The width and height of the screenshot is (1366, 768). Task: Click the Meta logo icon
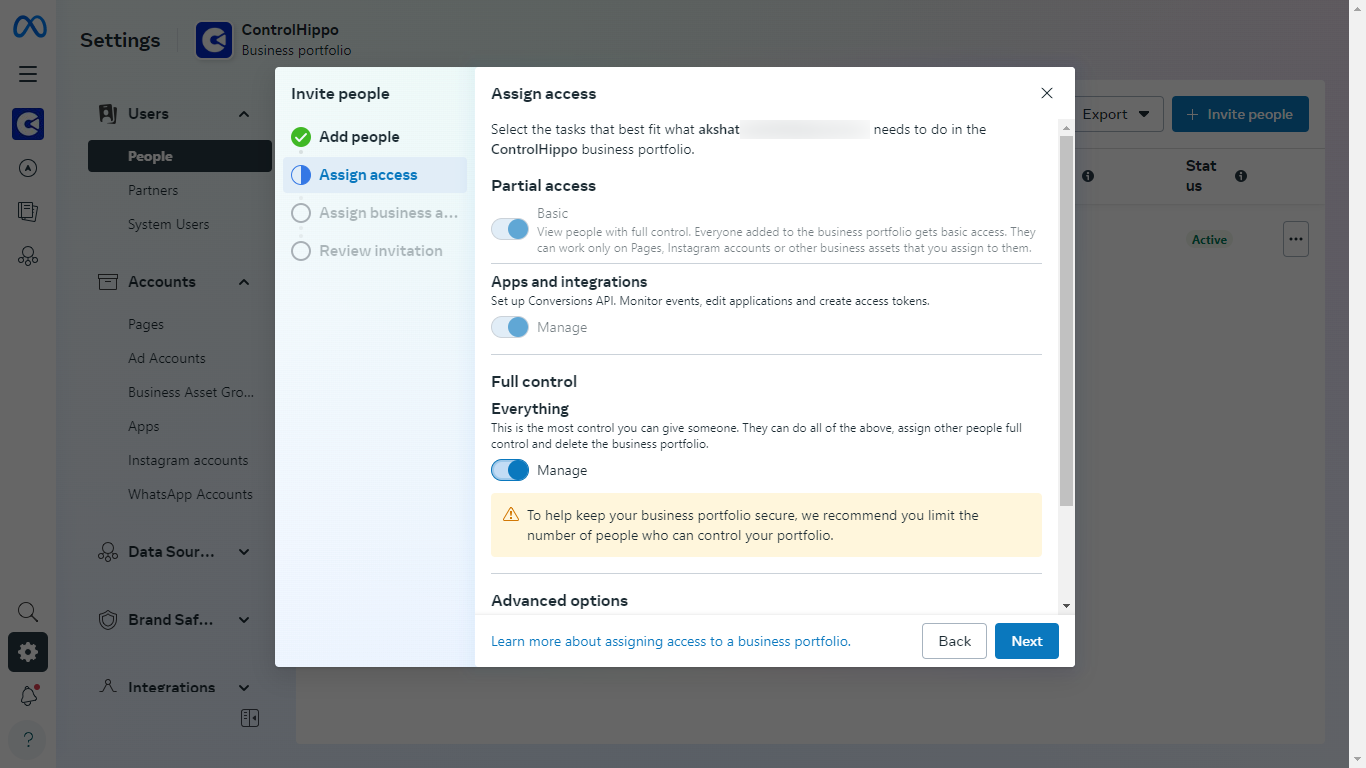[x=28, y=26]
